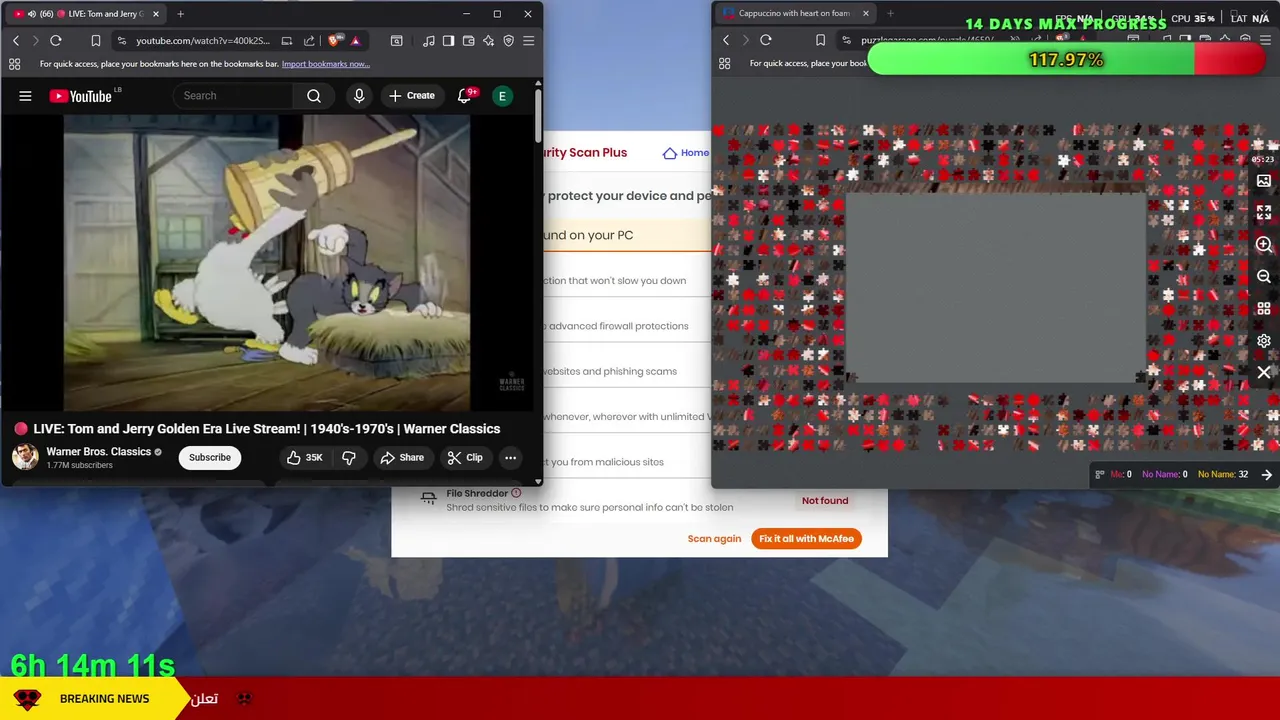Expand puzzle players list arrow
The image size is (1280, 720).
[x=1267, y=475]
